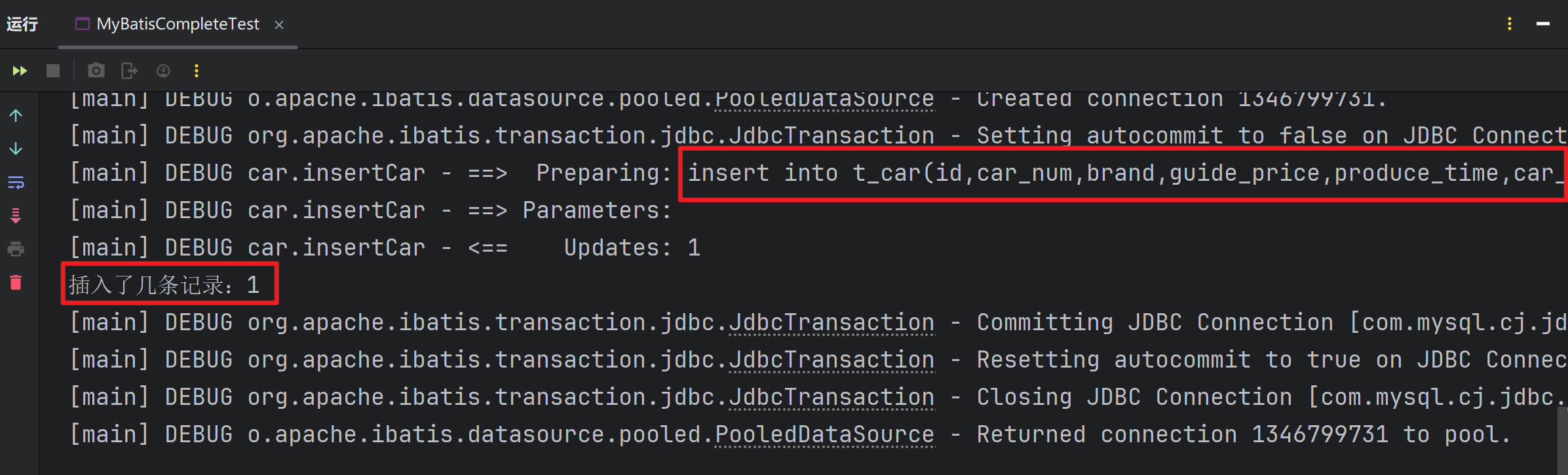Toggle scroll to end of console
Image resolution: width=1568 pixels, height=475 pixels.
point(16,216)
